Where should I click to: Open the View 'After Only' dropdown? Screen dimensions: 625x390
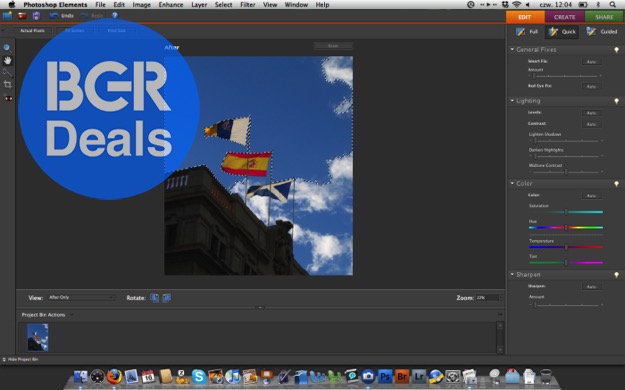tap(81, 297)
